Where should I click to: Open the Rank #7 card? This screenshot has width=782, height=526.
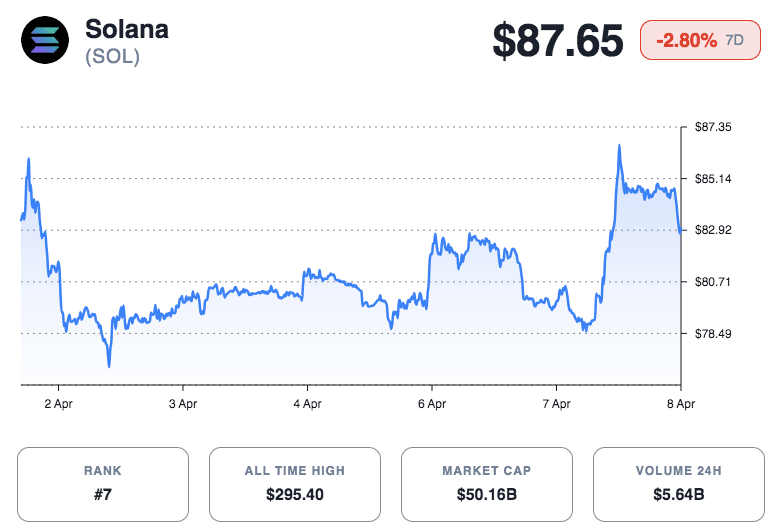click(103, 484)
